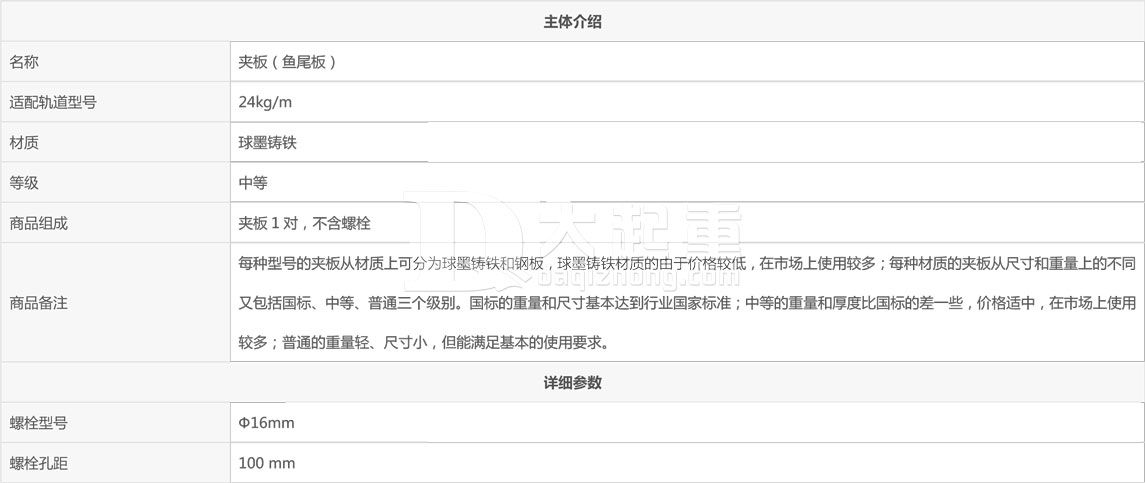This screenshot has width=1145, height=483.
Task: Select the 24kg/m value
Action: (x=265, y=102)
